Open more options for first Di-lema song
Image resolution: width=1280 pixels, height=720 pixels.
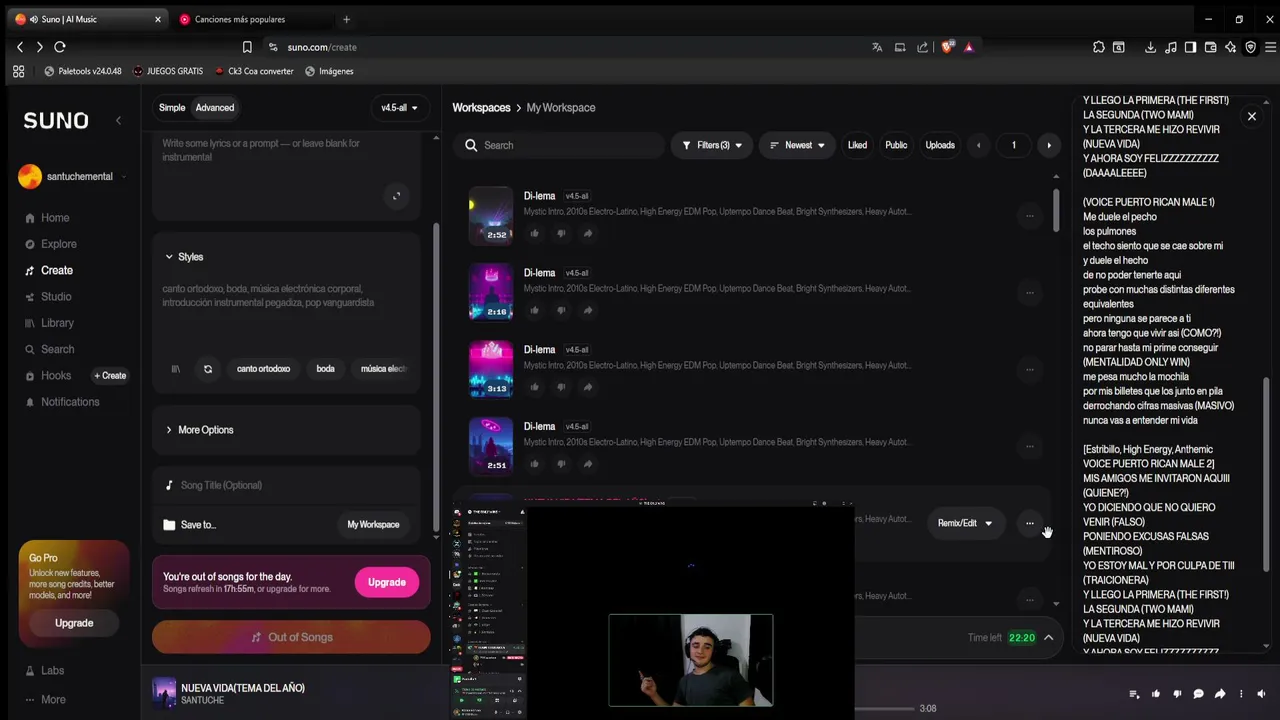[x=1029, y=215]
